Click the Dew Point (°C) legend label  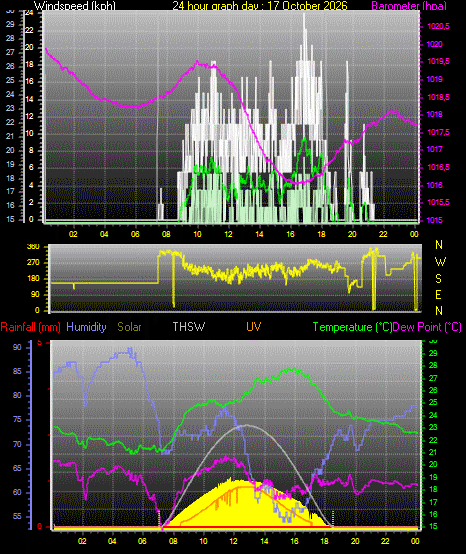pyautogui.click(x=427, y=327)
